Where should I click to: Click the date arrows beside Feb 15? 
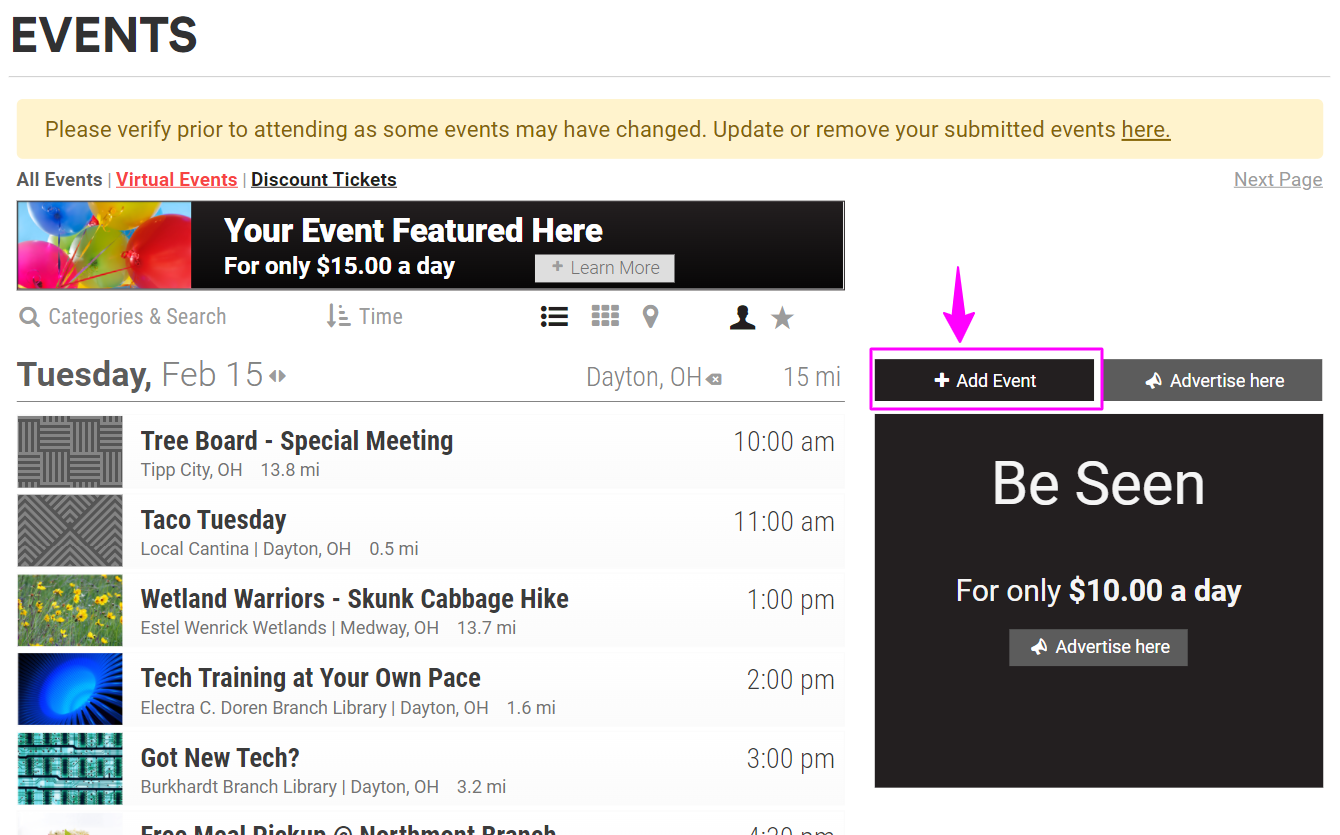(278, 376)
